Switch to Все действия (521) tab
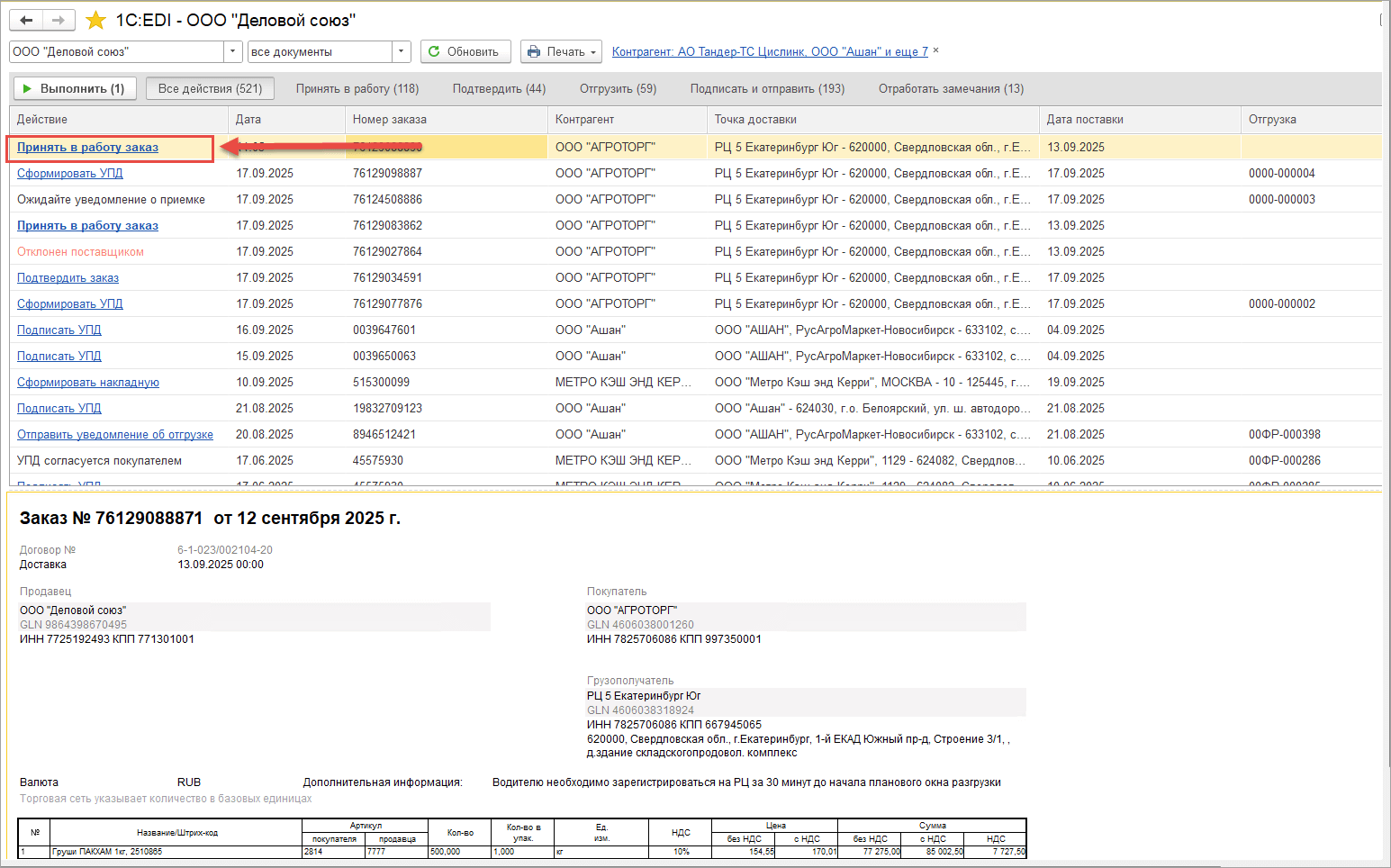1391x868 pixels. click(x=210, y=88)
